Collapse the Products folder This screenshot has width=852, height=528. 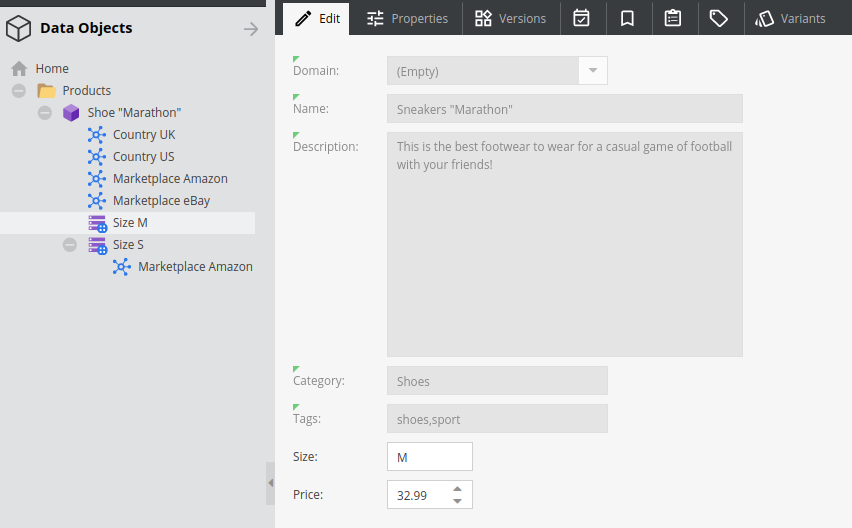click(19, 91)
